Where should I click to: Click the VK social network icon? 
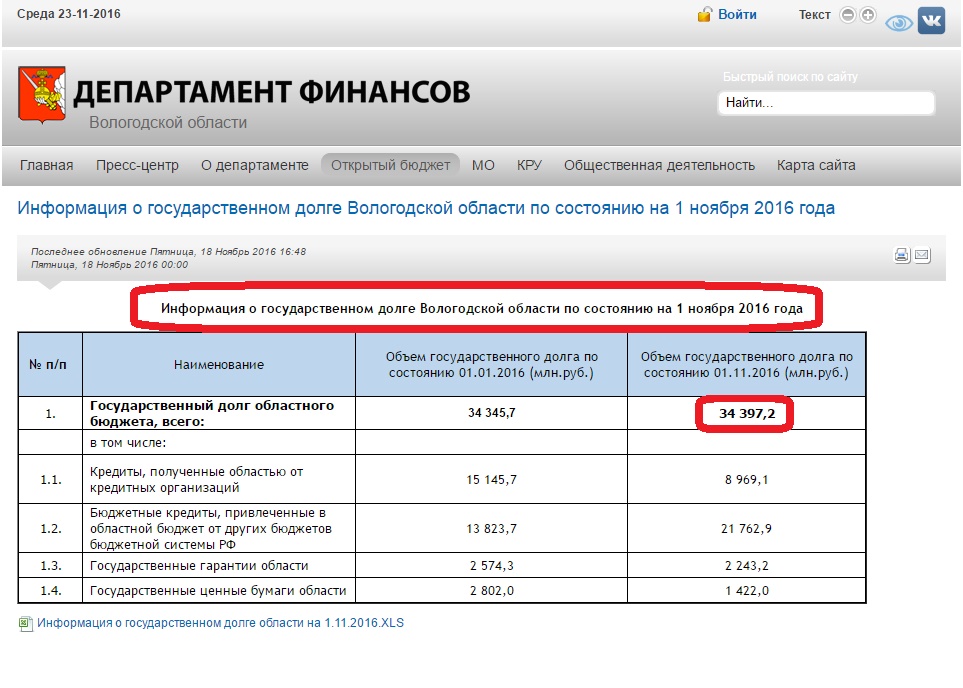pyautogui.click(x=931, y=20)
